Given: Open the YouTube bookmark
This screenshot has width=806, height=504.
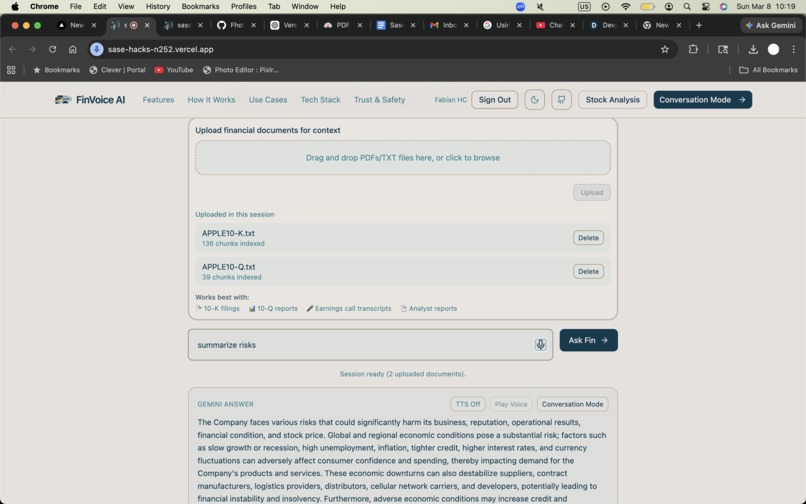Looking at the screenshot, I should (174, 70).
